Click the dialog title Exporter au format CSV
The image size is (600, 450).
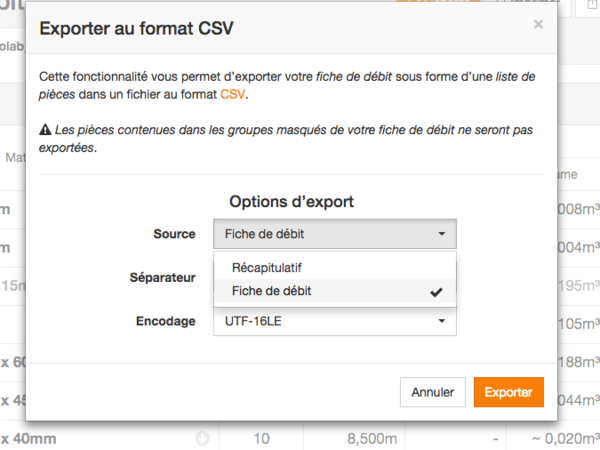point(135,27)
